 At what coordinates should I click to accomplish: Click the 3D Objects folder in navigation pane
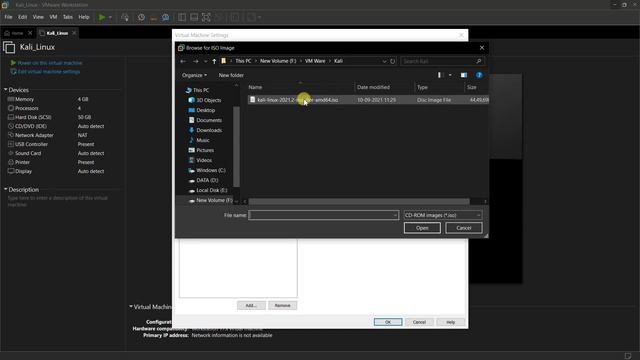205,100
